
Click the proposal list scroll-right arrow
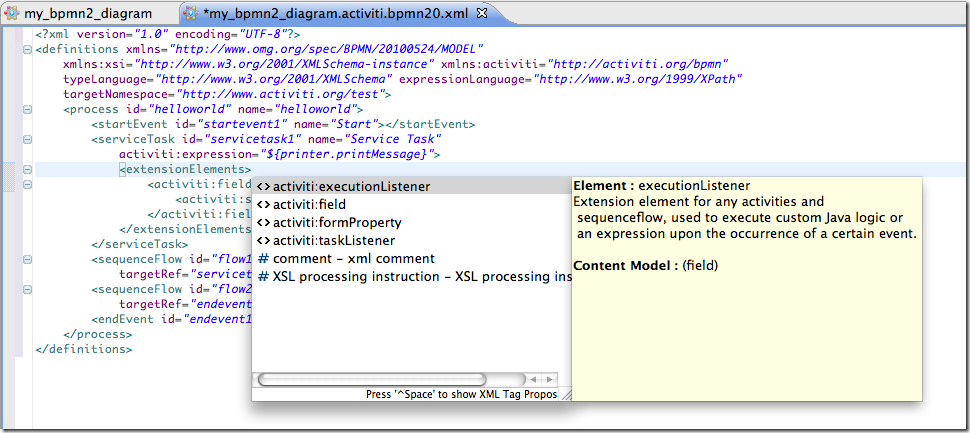tap(550, 379)
